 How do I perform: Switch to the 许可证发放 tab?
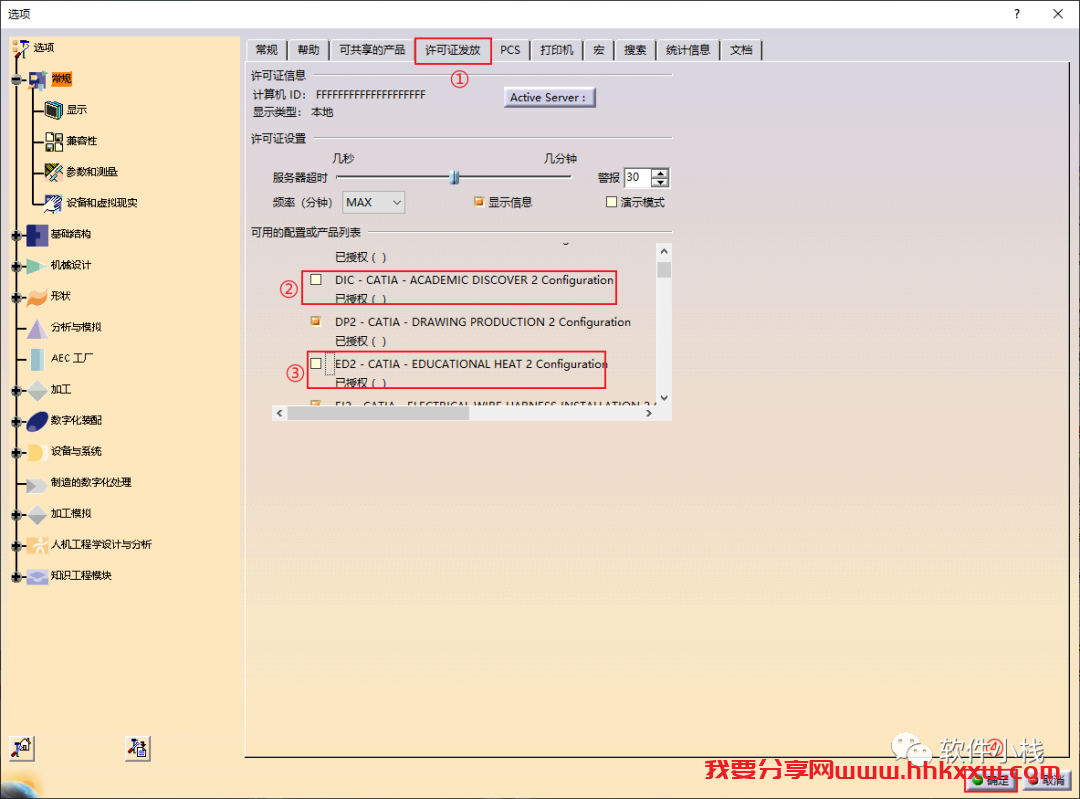(x=453, y=50)
